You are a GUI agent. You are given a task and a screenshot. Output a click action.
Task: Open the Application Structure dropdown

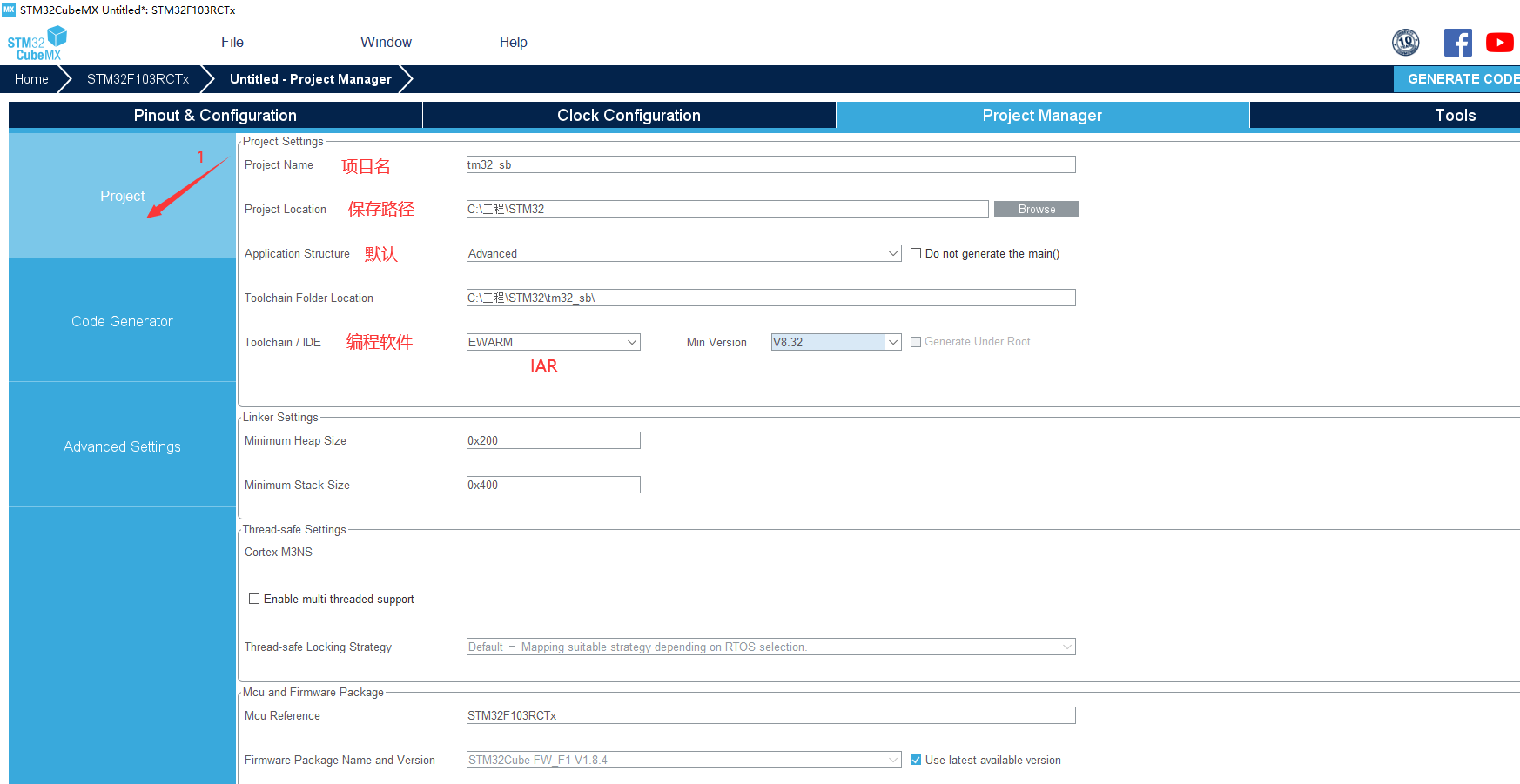pyautogui.click(x=683, y=253)
